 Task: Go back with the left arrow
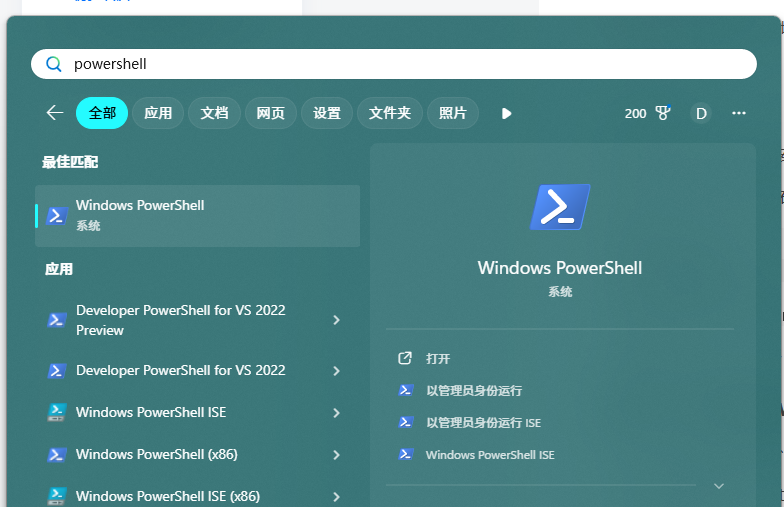(55, 113)
